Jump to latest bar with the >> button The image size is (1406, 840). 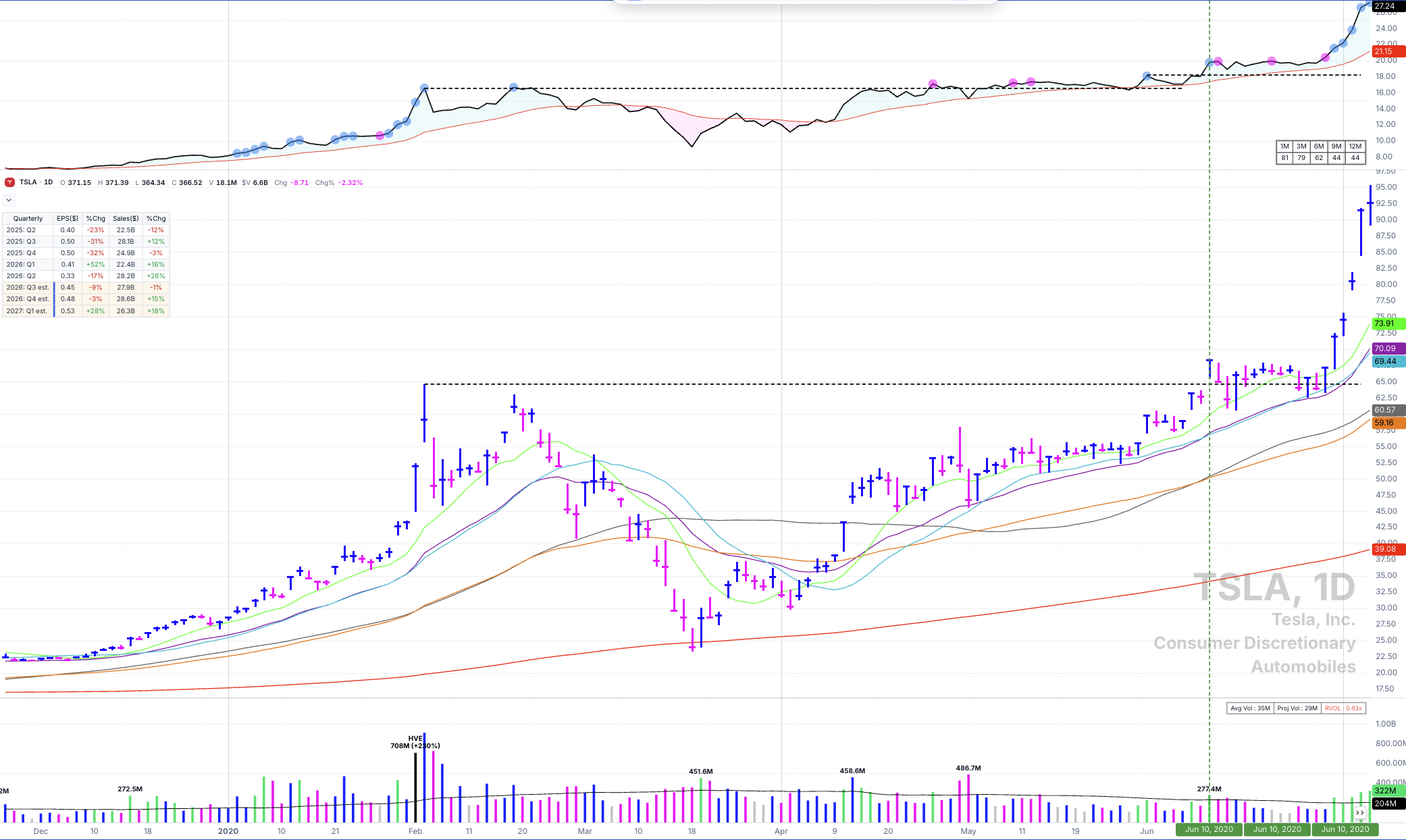(1360, 813)
